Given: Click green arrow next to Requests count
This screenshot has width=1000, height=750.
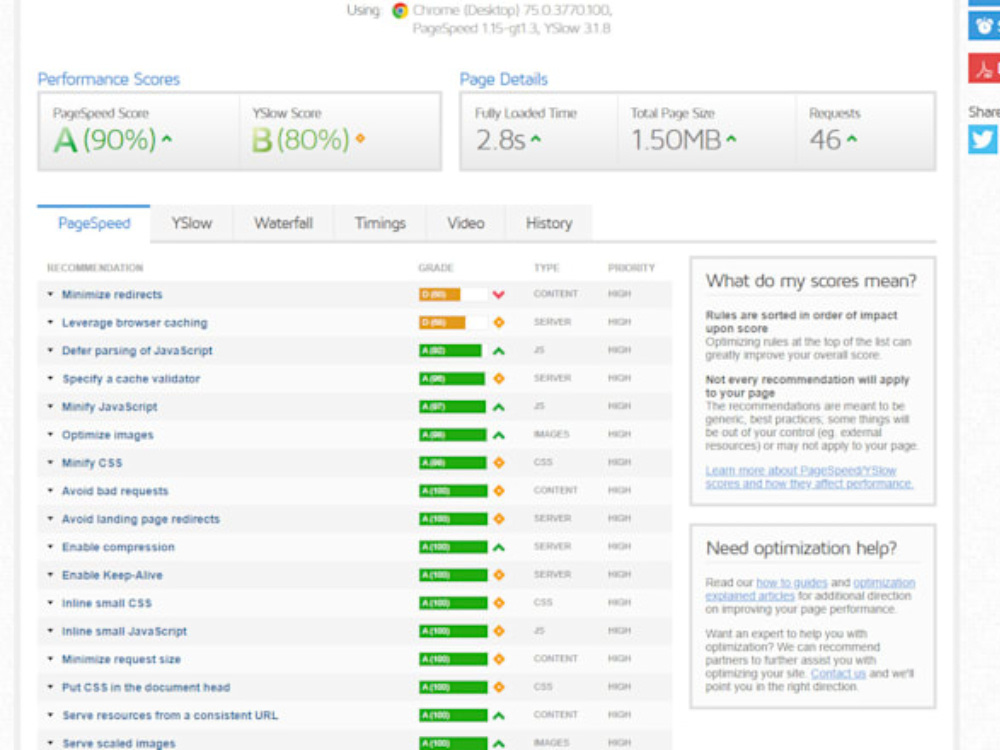Looking at the screenshot, I should (x=851, y=138).
